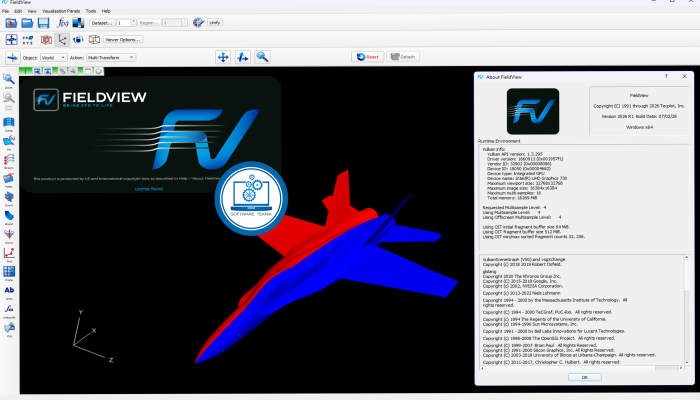Open the Iso surface panel icon
Viewport: 700px width, 400px height.
coord(8,143)
